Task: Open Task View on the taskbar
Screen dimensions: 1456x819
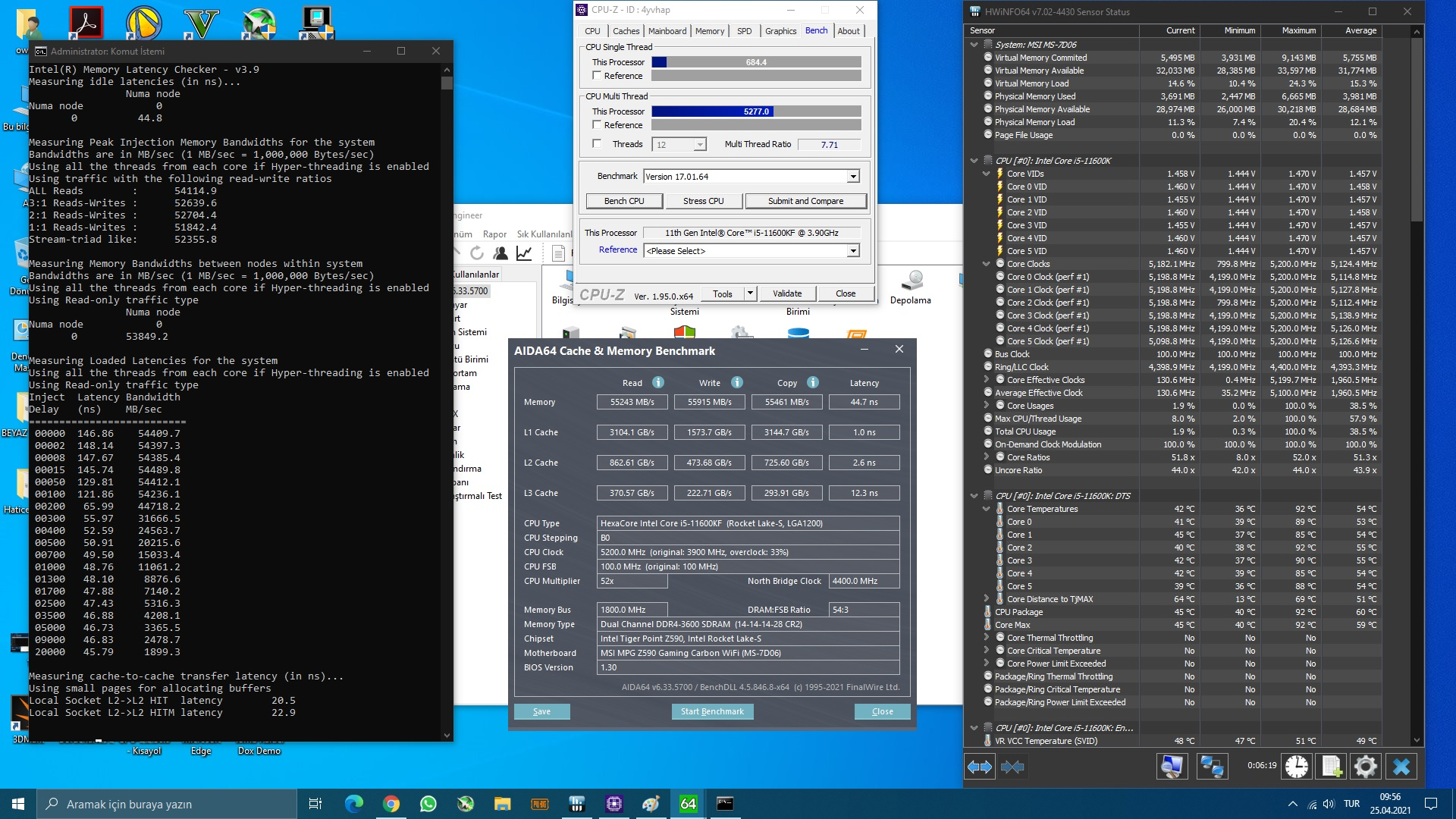Action: point(315,804)
